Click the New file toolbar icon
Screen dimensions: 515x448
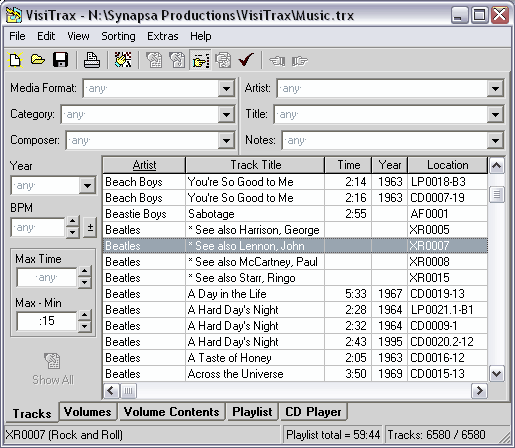click(x=15, y=60)
